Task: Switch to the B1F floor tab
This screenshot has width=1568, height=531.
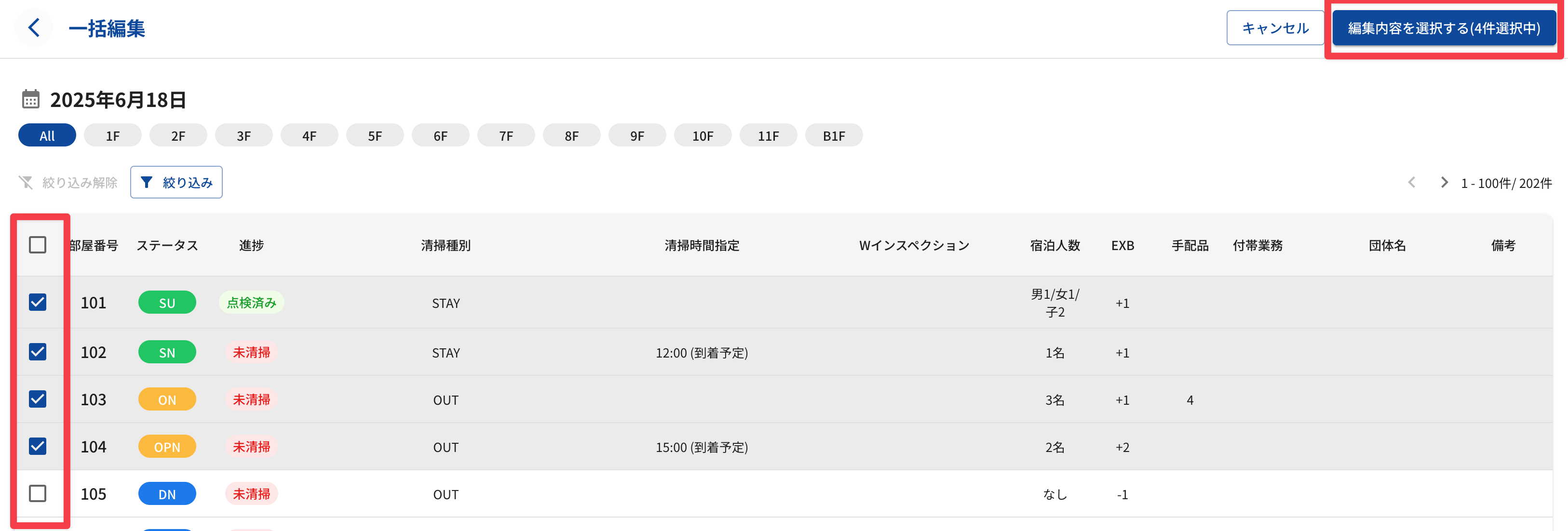Action: coord(833,135)
